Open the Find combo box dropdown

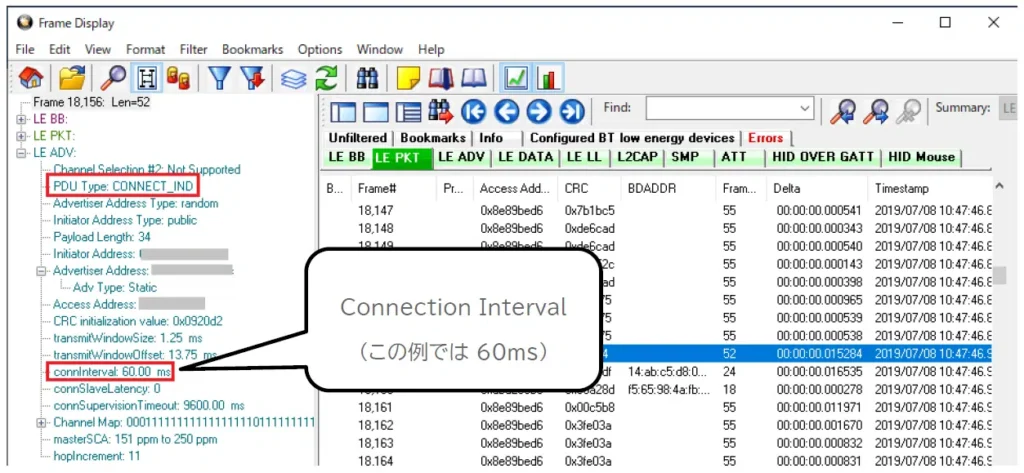[805, 108]
